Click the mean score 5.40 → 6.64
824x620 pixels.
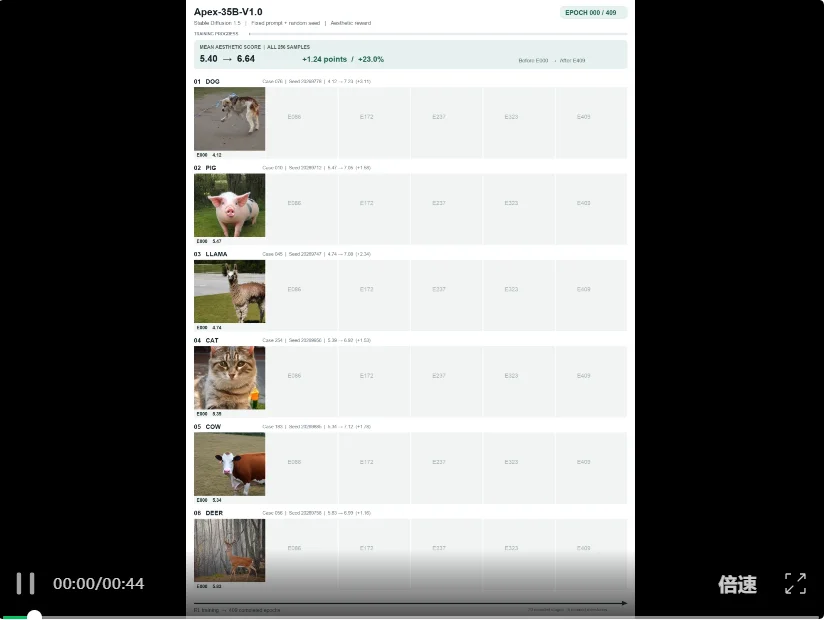(x=227, y=59)
